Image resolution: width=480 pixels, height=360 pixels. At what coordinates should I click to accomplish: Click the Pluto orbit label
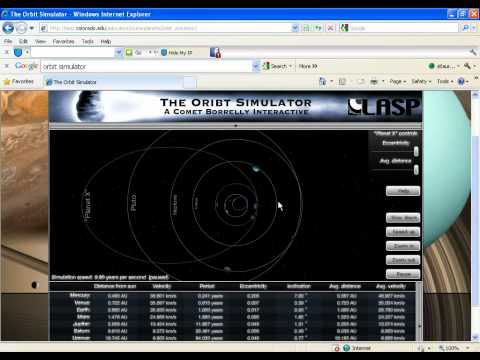pyautogui.click(x=133, y=203)
